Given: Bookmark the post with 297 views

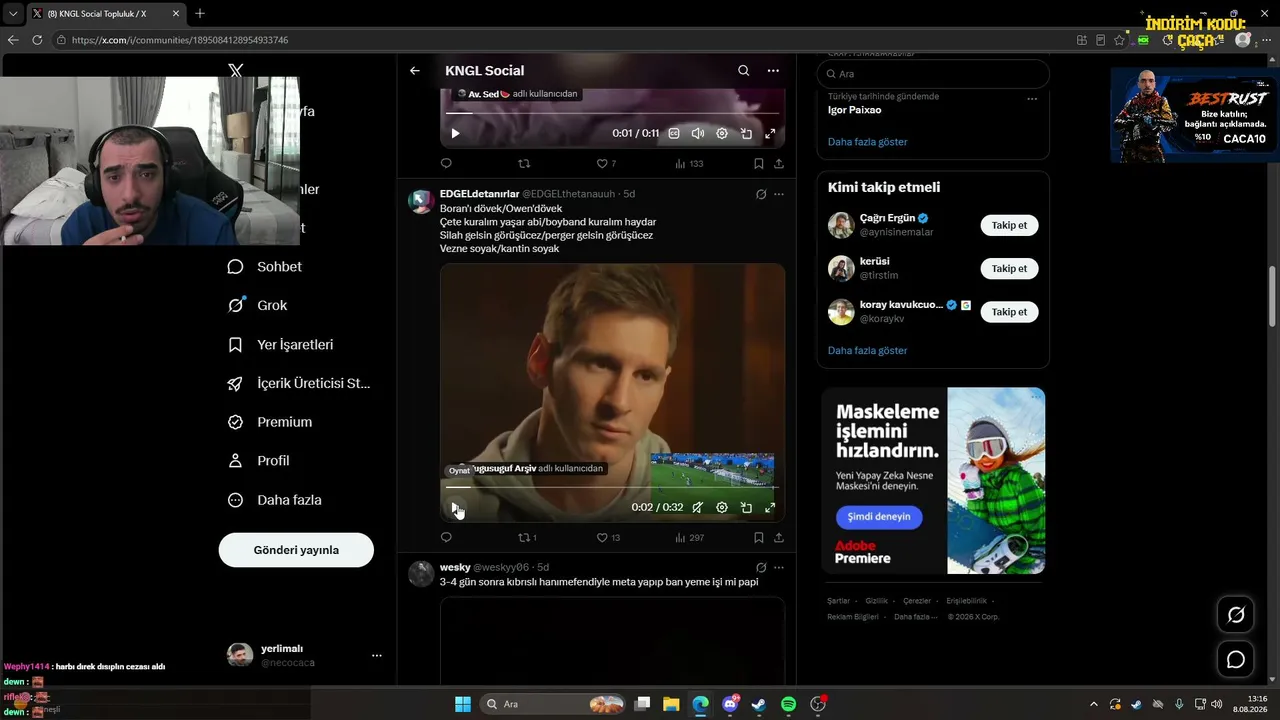Looking at the screenshot, I should click(x=759, y=537).
